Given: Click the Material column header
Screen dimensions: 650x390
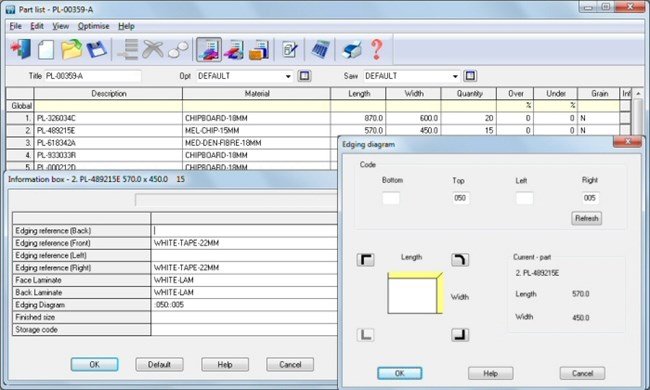Looking at the screenshot, I should (257, 94).
